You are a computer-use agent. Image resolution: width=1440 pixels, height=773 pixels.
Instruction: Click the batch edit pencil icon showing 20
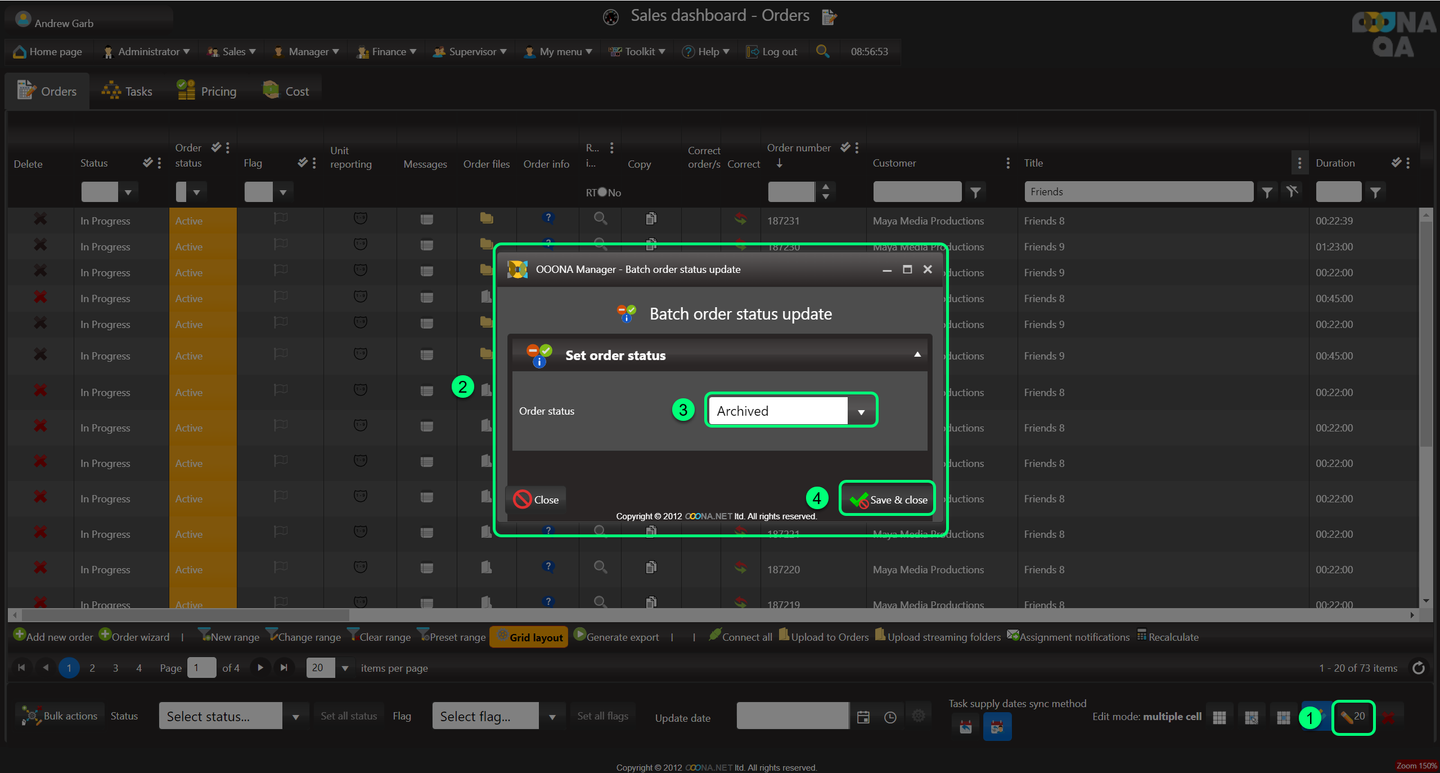pos(1353,717)
